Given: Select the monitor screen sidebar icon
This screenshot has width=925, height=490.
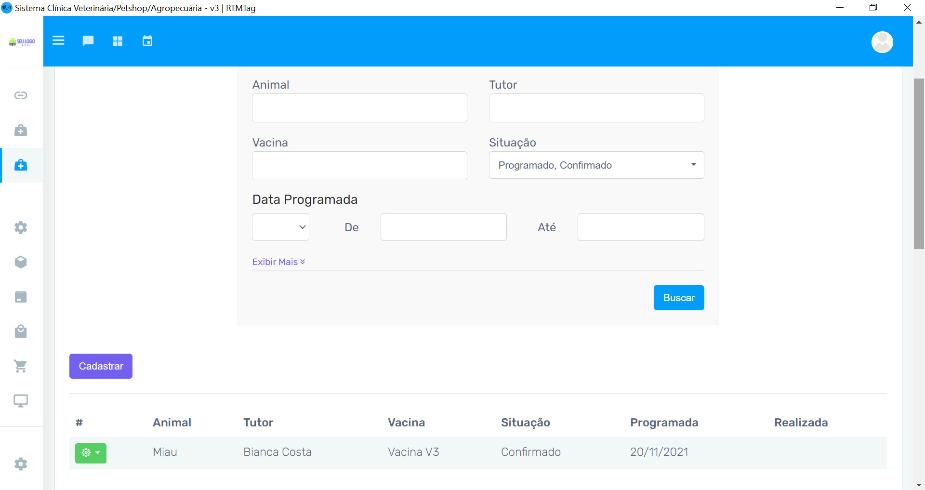Looking at the screenshot, I should coord(20,400).
